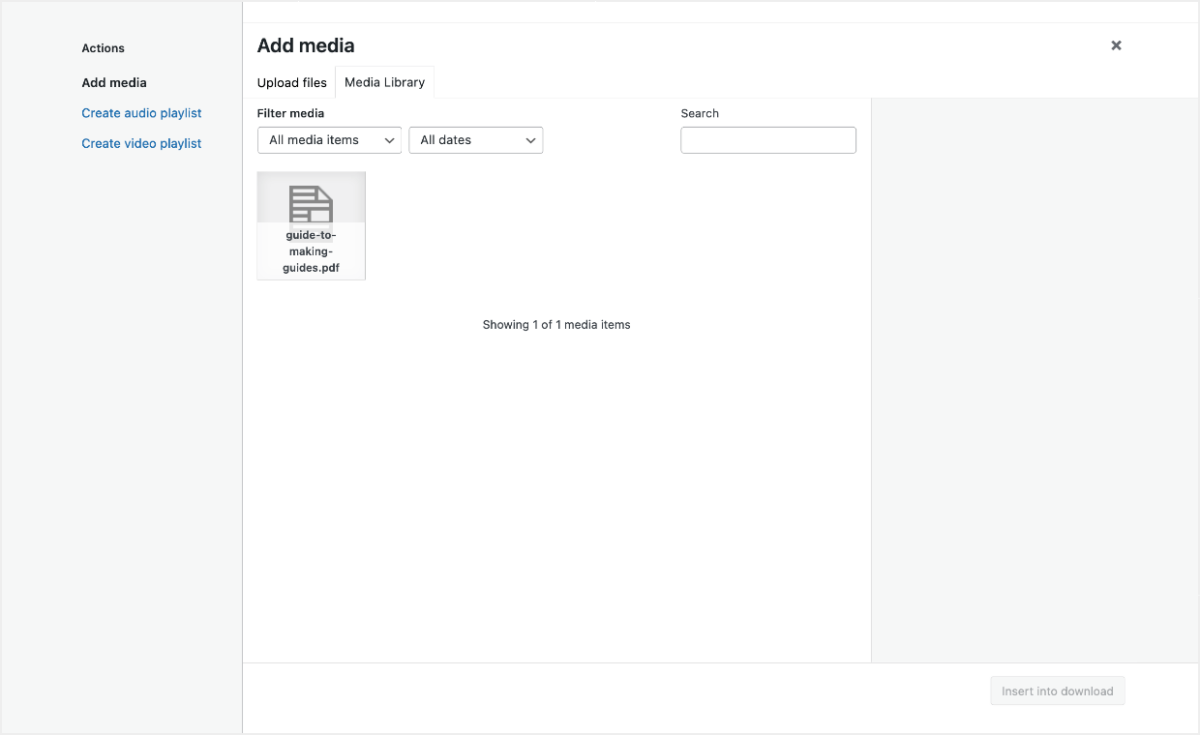Image resolution: width=1200 pixels, height=735 pixels.
Task: Click the Insert into download button
Action: [1057, 690]
